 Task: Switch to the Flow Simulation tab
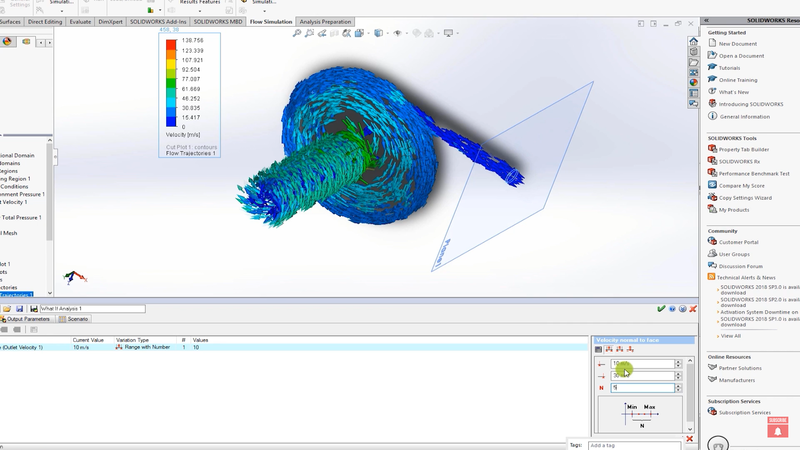point(269,20)
